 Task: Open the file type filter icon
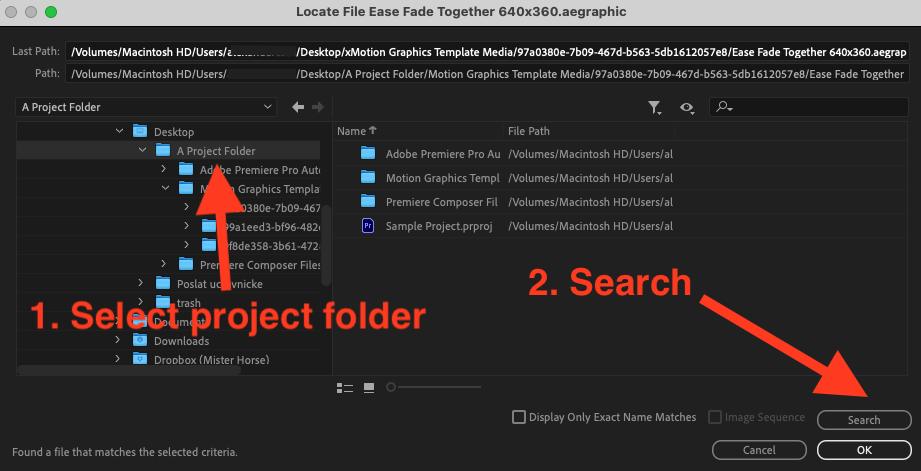click(654, 107)
